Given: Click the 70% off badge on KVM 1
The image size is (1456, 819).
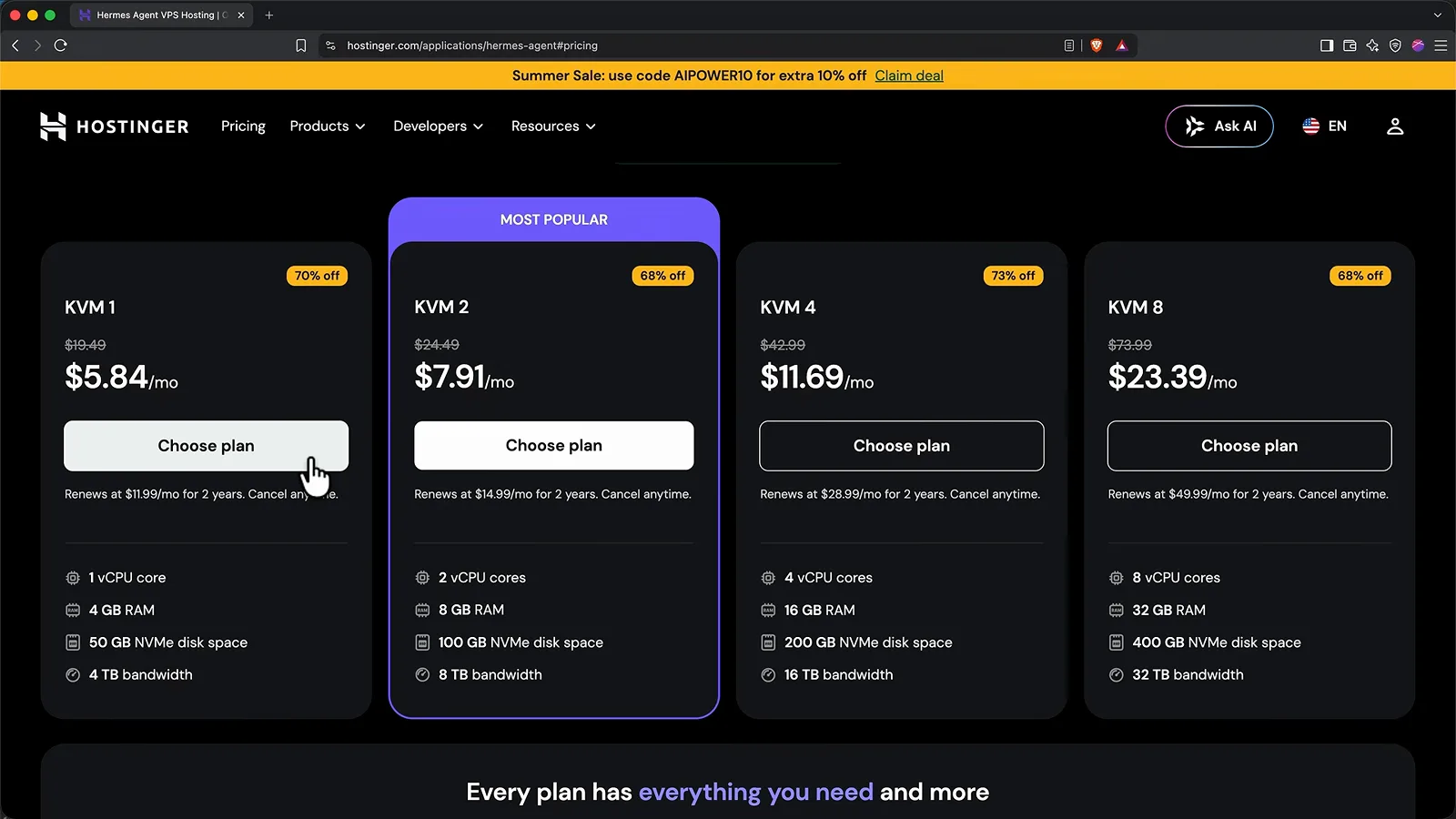Looking at the screenshot, I should pos(317,276).
